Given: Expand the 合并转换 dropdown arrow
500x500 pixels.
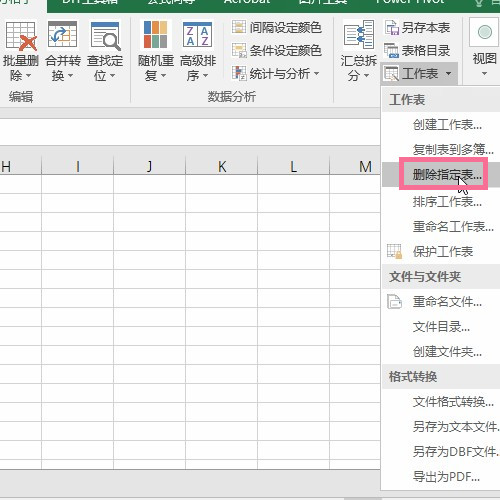Looking at the screenshot, I should click(x=70, y=76).
